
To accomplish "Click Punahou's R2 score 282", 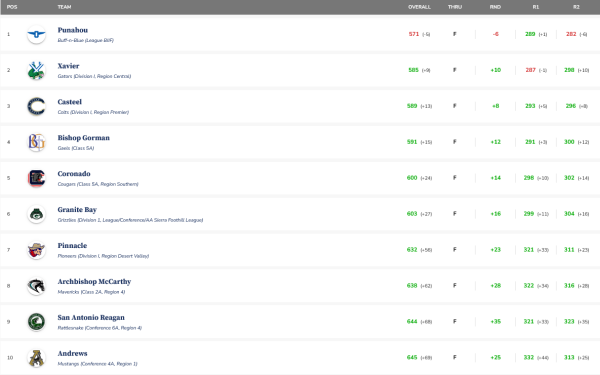I will [571, 34].
